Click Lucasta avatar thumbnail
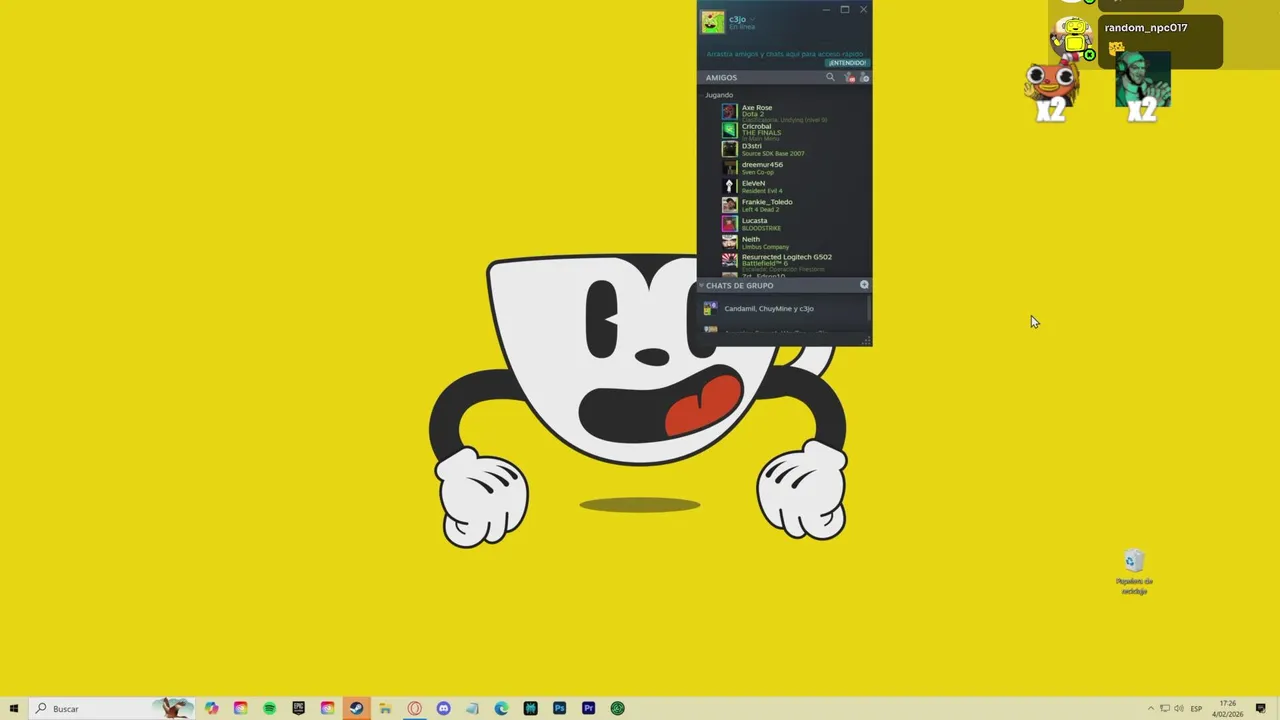 coord(730,224)
